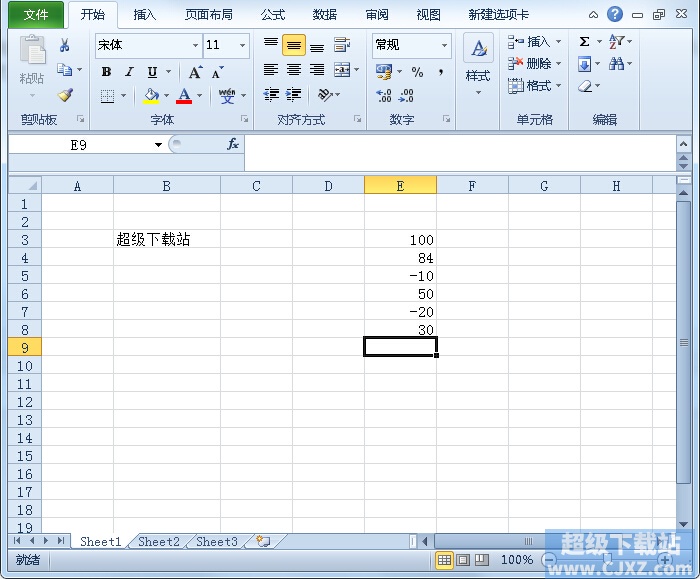
Task: Click the fx insert function button
Action: coord(233,144)
